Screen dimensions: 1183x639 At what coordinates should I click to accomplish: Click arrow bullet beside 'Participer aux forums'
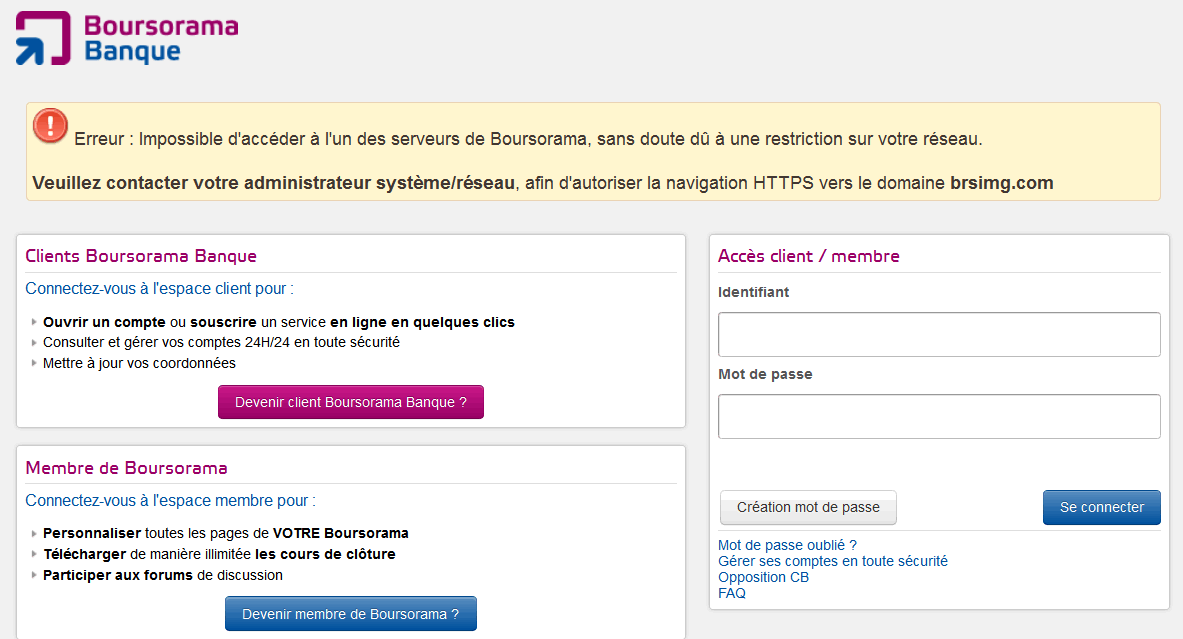coord(34,575)
